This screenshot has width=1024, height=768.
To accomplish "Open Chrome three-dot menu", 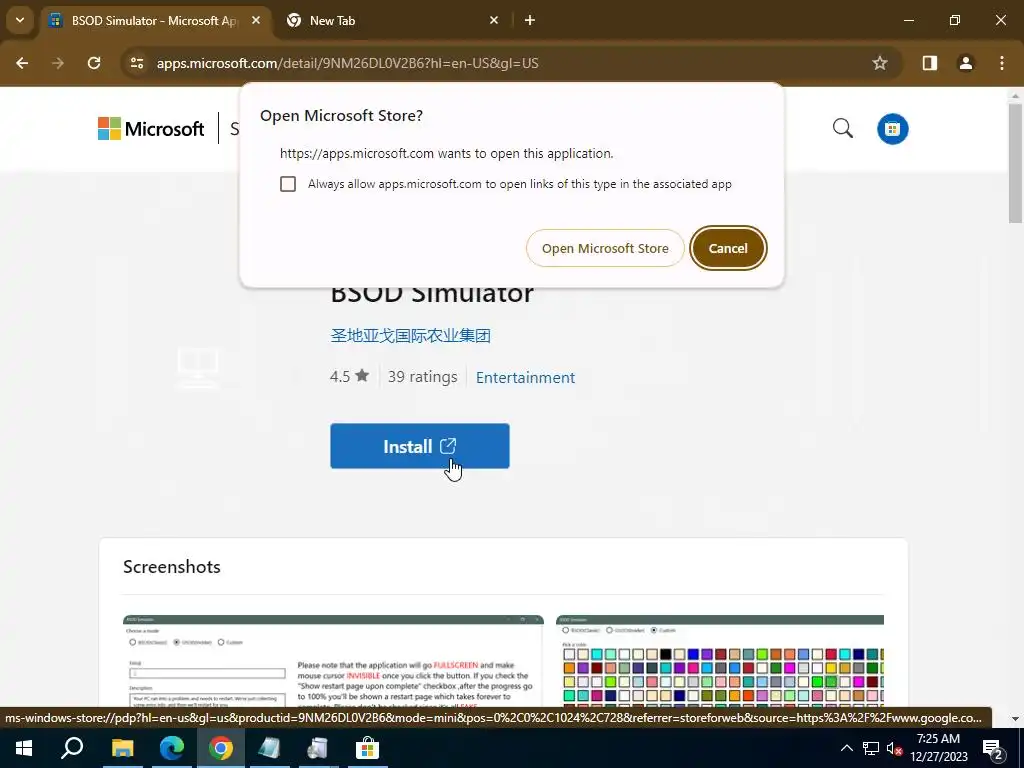I will click(x=1002, y=63).
